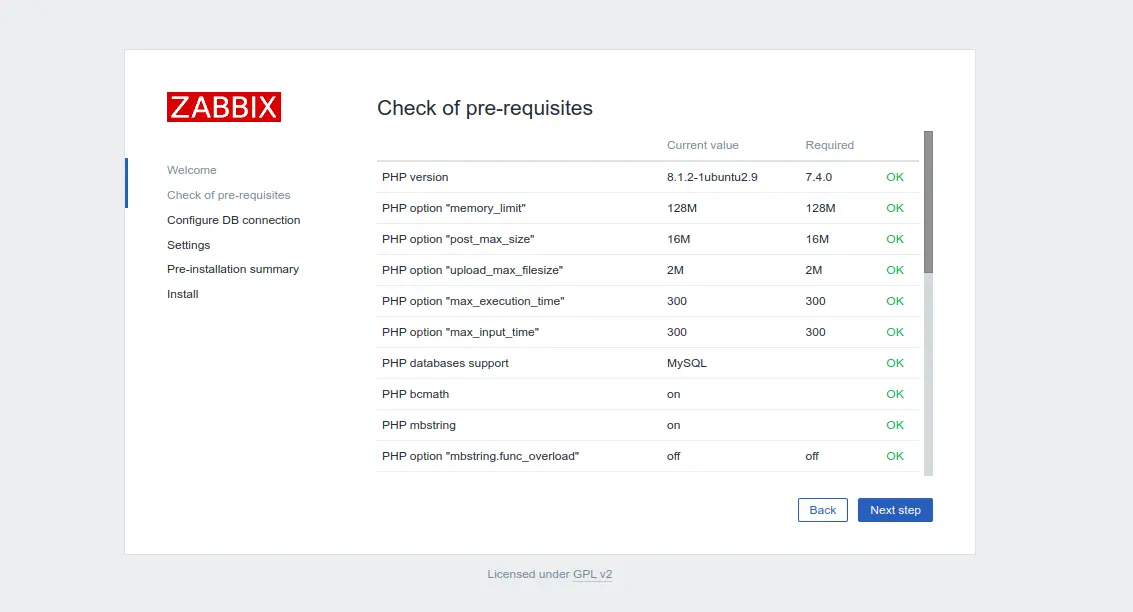
Task: Click the Current value column header
Action: [x=702, y=145]
